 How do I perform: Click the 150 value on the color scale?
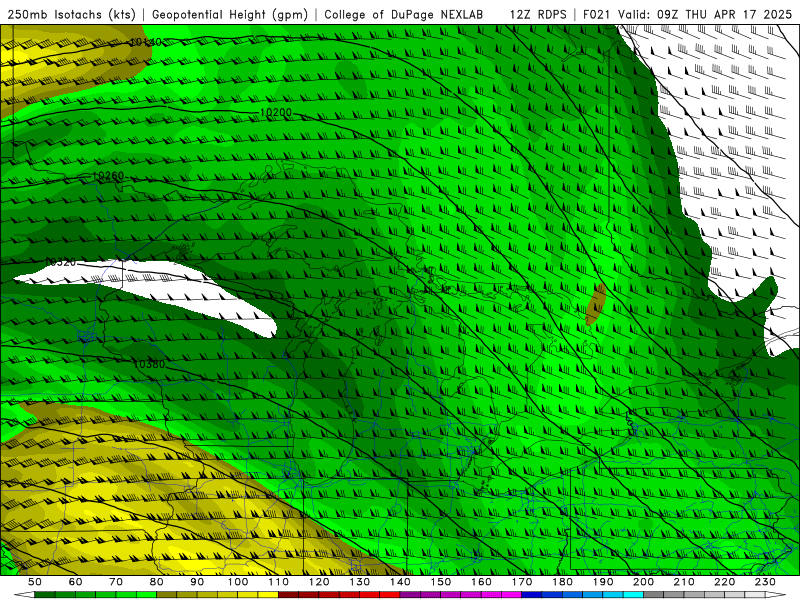coord(441,582)
